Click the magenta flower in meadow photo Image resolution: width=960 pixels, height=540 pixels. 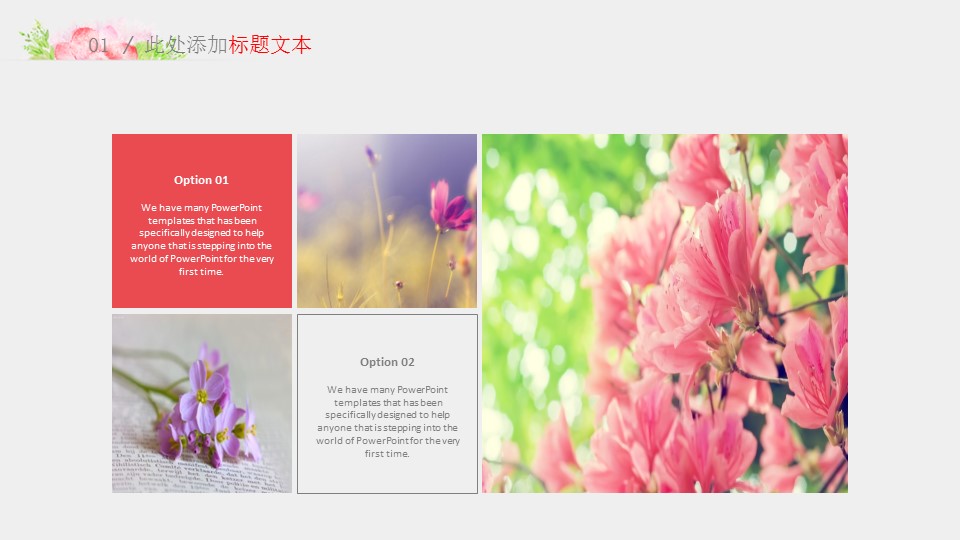(448, 207)
